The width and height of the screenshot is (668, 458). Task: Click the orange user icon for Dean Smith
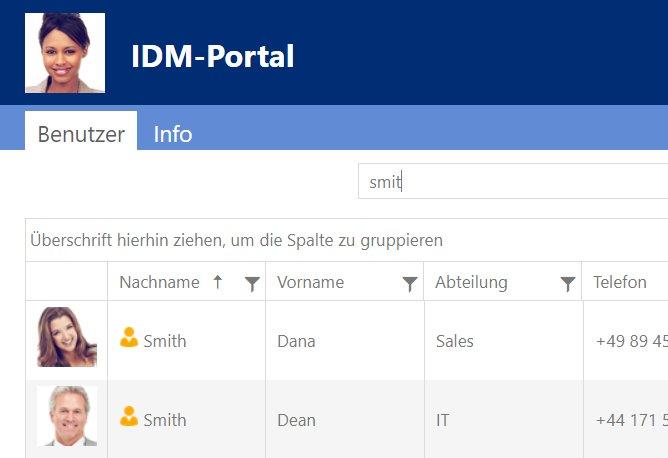tap(129, 417)
